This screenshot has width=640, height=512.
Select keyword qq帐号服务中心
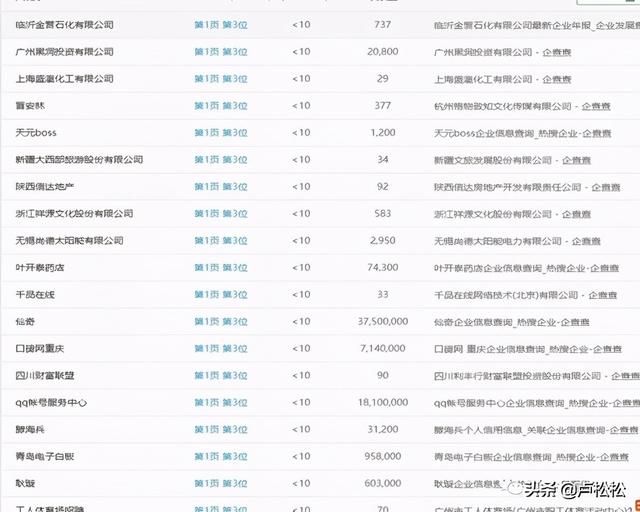point(51,403)
